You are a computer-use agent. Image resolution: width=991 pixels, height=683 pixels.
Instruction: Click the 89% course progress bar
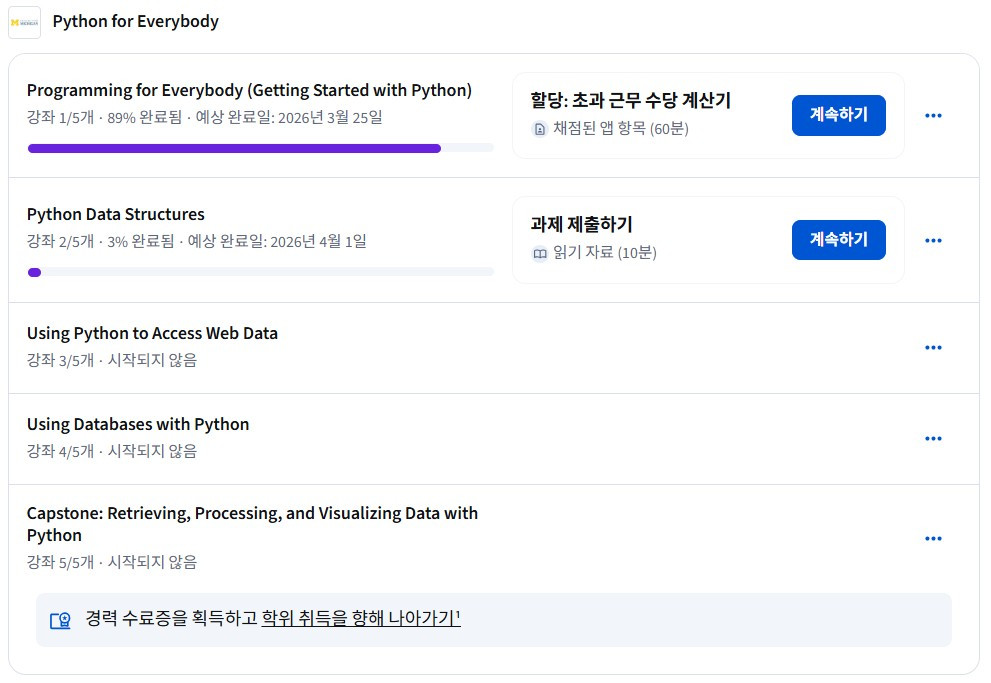tap(260, 148)
